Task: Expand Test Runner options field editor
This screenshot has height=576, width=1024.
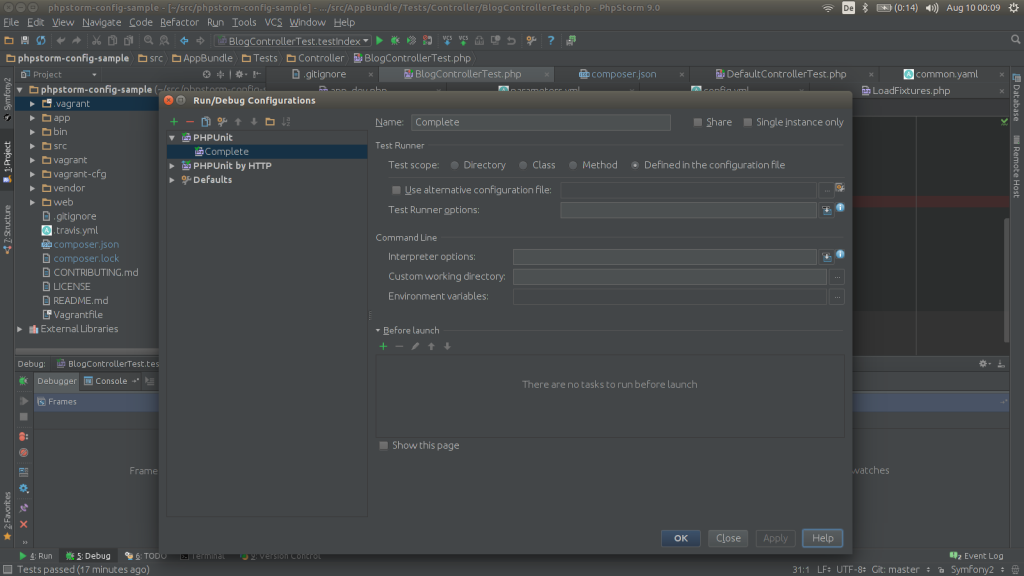Action: tap(827, 210)
